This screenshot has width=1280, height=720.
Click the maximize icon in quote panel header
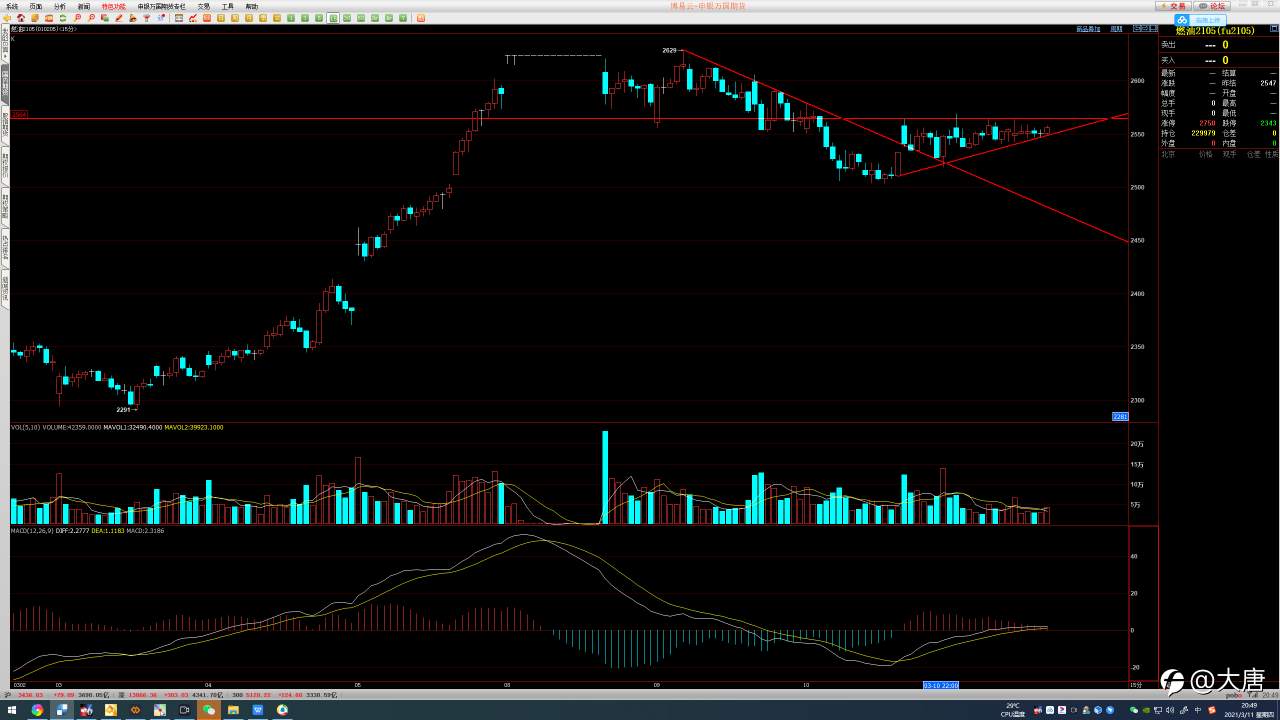point(1272,30)
